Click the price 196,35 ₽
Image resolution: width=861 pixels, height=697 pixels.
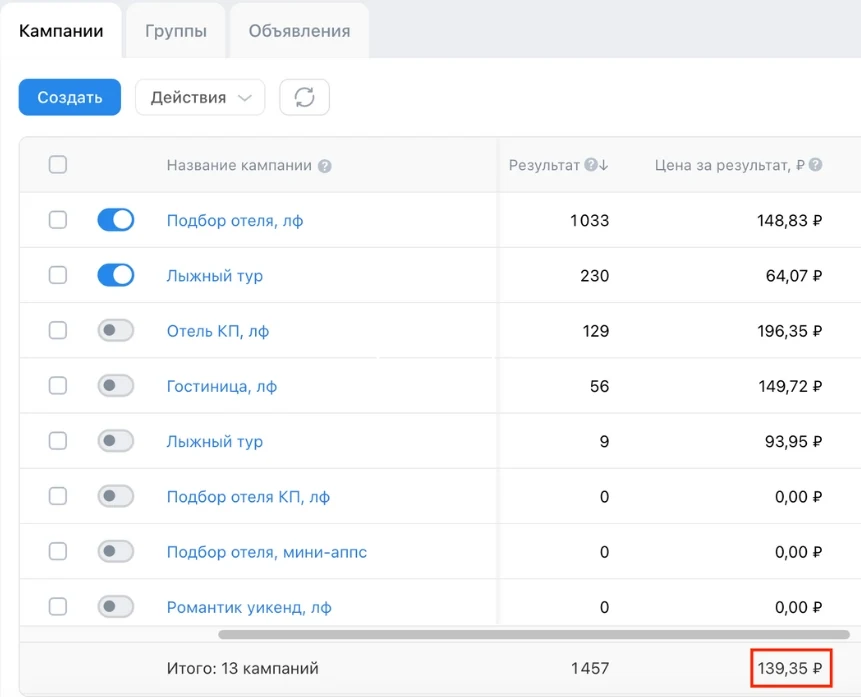(x=790, y=331)
